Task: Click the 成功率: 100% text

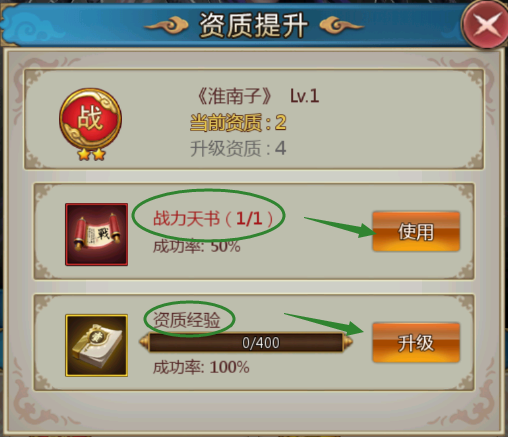Action: point(201,367)
